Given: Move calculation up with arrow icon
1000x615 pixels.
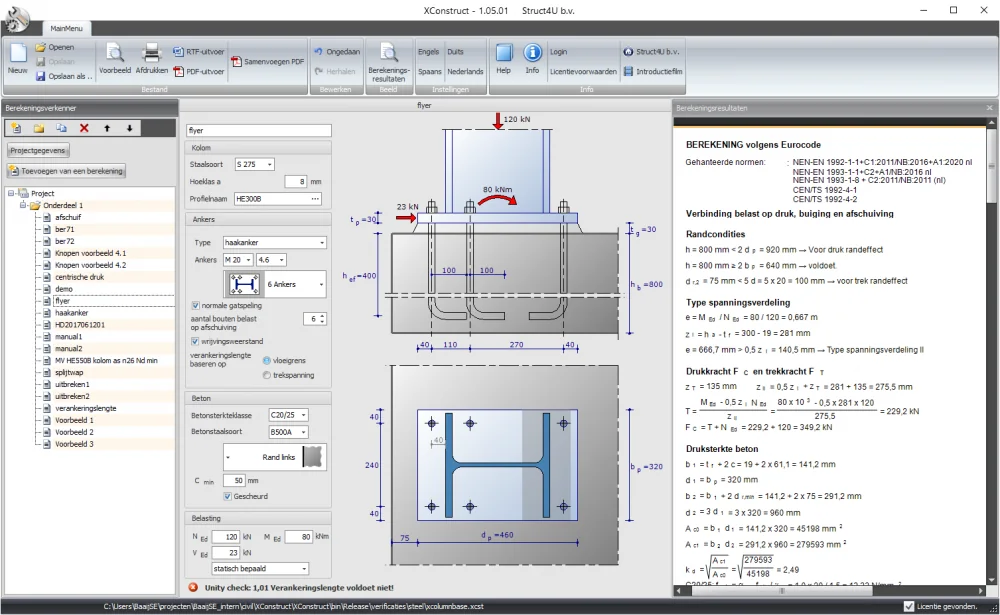Looking at the screenshot, I should tap(107, 128).
